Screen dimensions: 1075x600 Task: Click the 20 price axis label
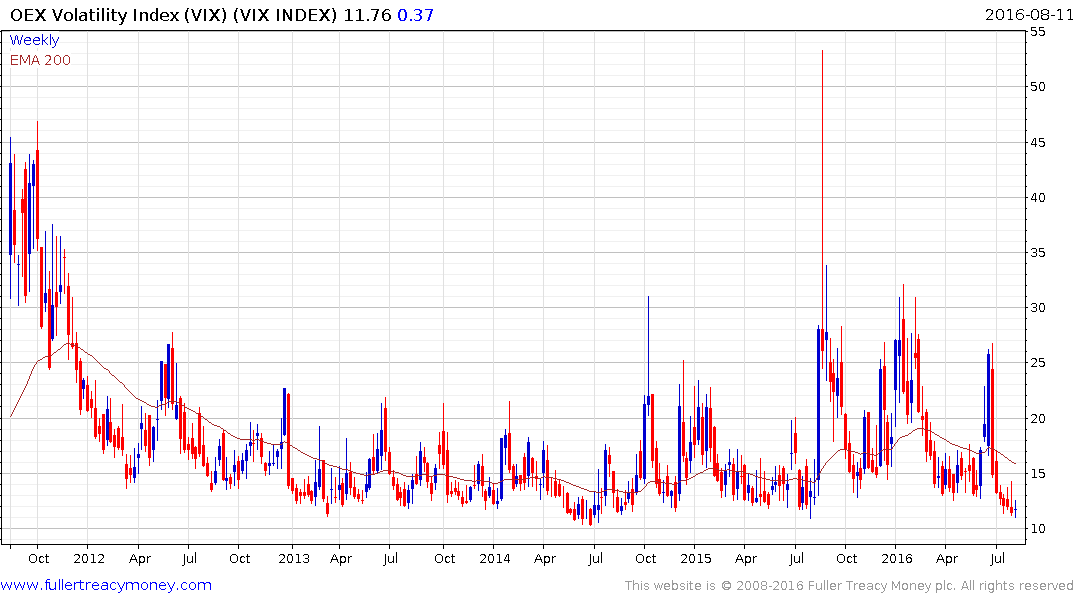[1037, 418]
